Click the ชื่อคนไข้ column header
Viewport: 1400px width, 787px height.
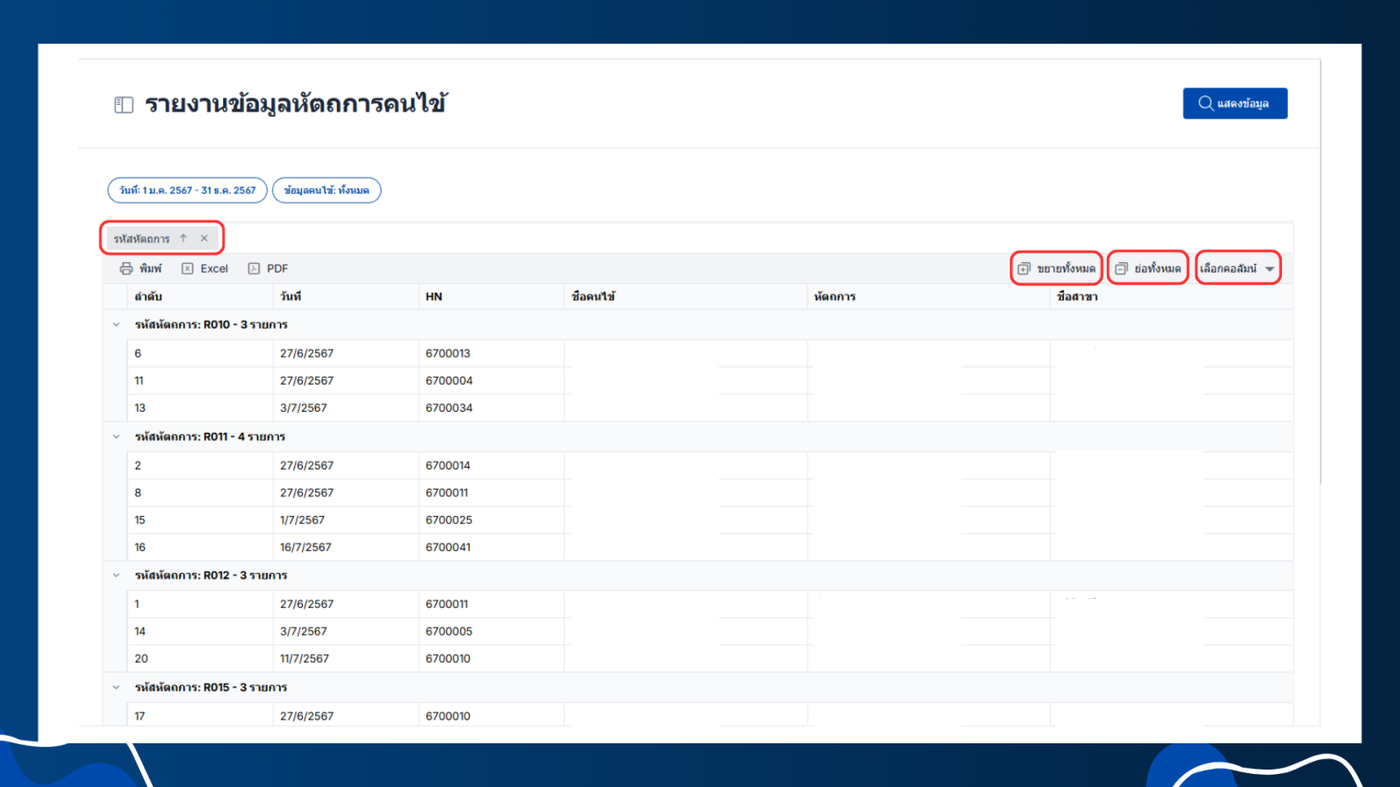685,297
